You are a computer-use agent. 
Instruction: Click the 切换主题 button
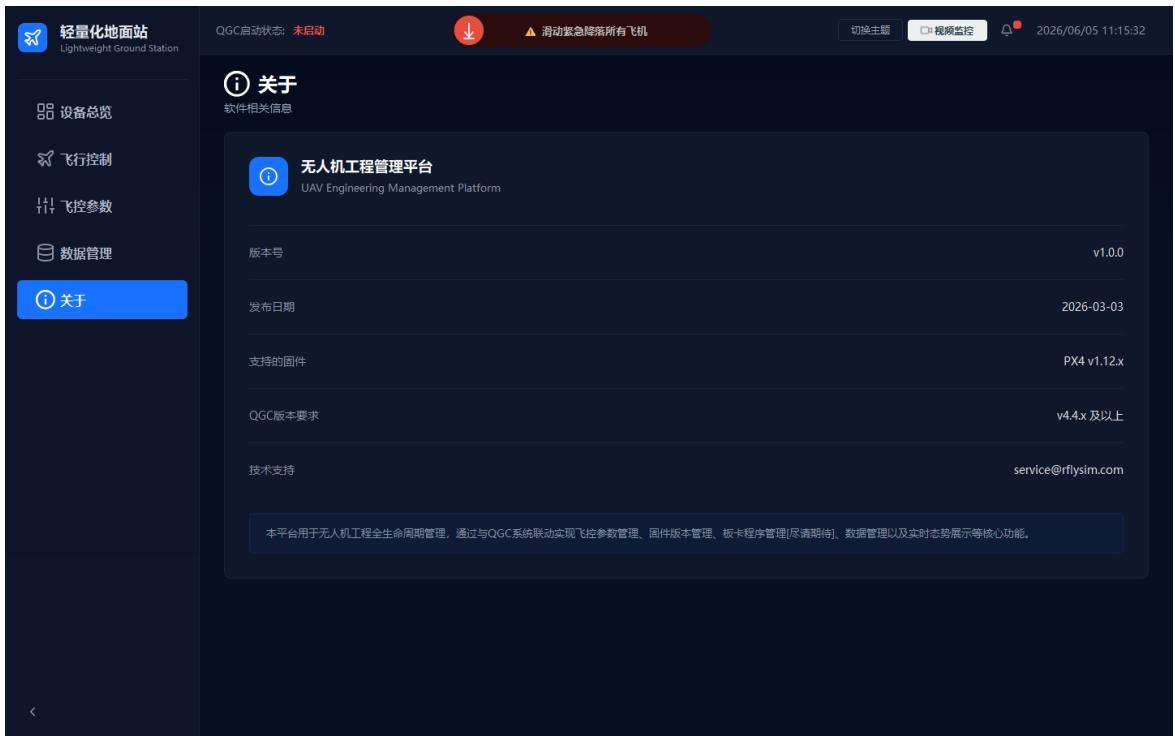(870, 31)
